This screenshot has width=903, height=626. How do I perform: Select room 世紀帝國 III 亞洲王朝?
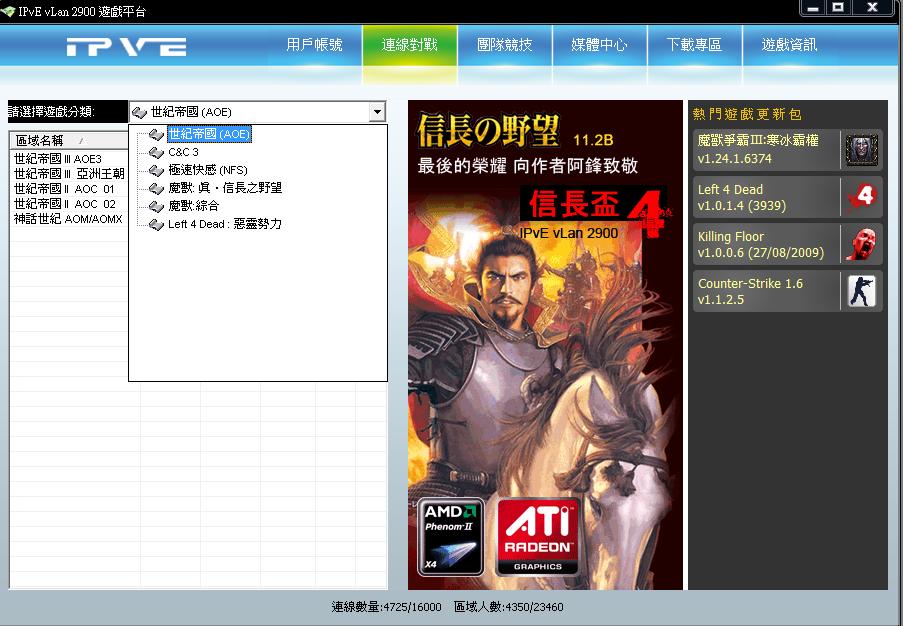[x=69, y=174]
